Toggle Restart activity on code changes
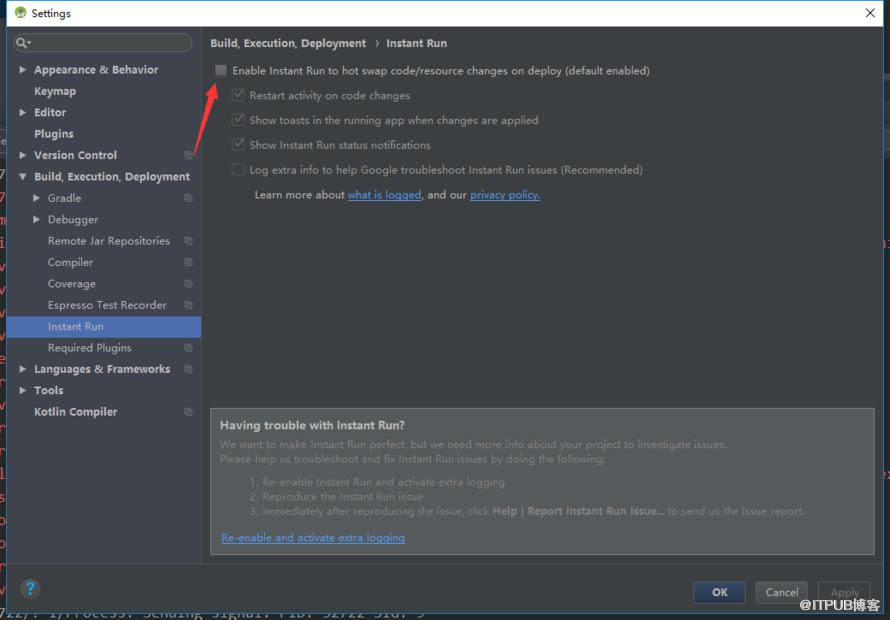 coord(238,95)
